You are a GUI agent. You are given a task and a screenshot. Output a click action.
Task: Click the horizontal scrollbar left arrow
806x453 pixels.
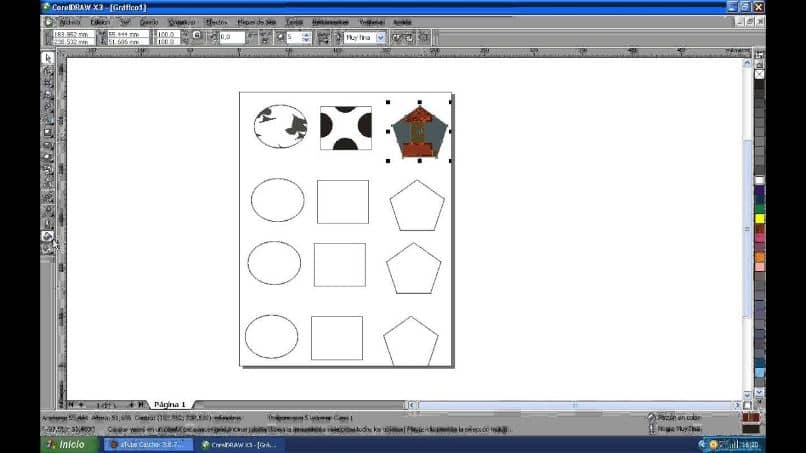tap(412, 405)
